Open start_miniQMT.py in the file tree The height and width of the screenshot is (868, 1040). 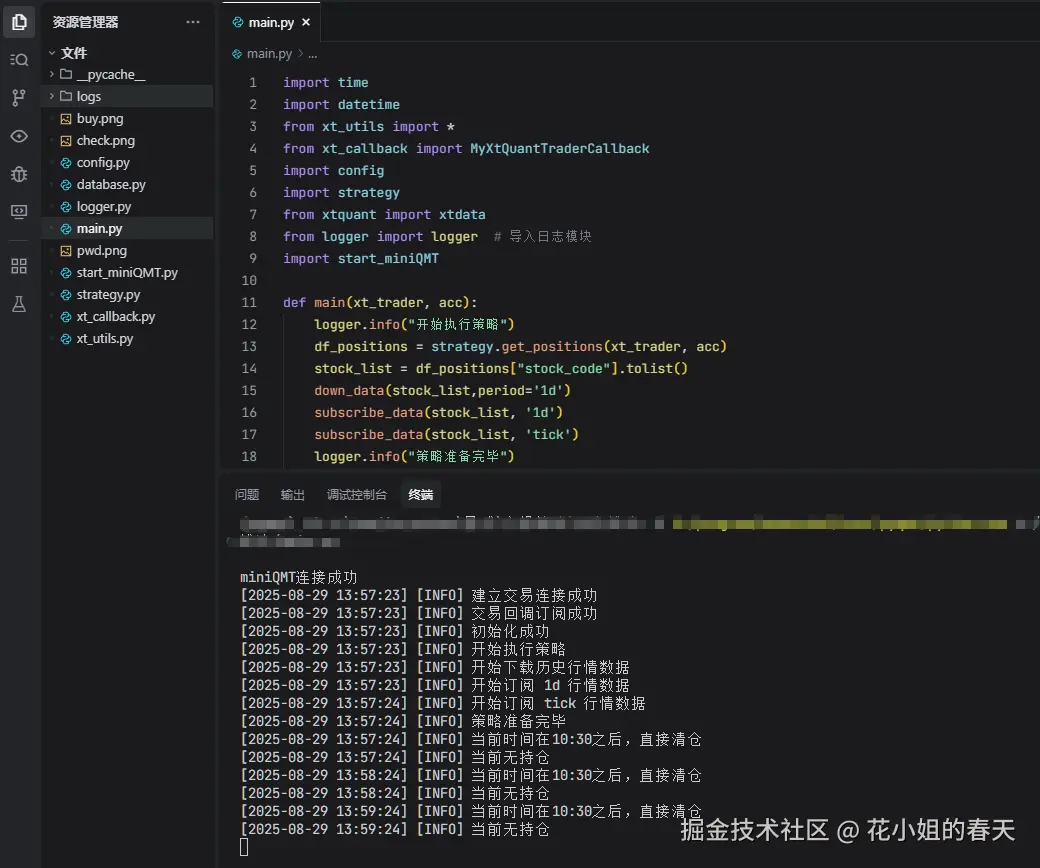tap(127, 272)
